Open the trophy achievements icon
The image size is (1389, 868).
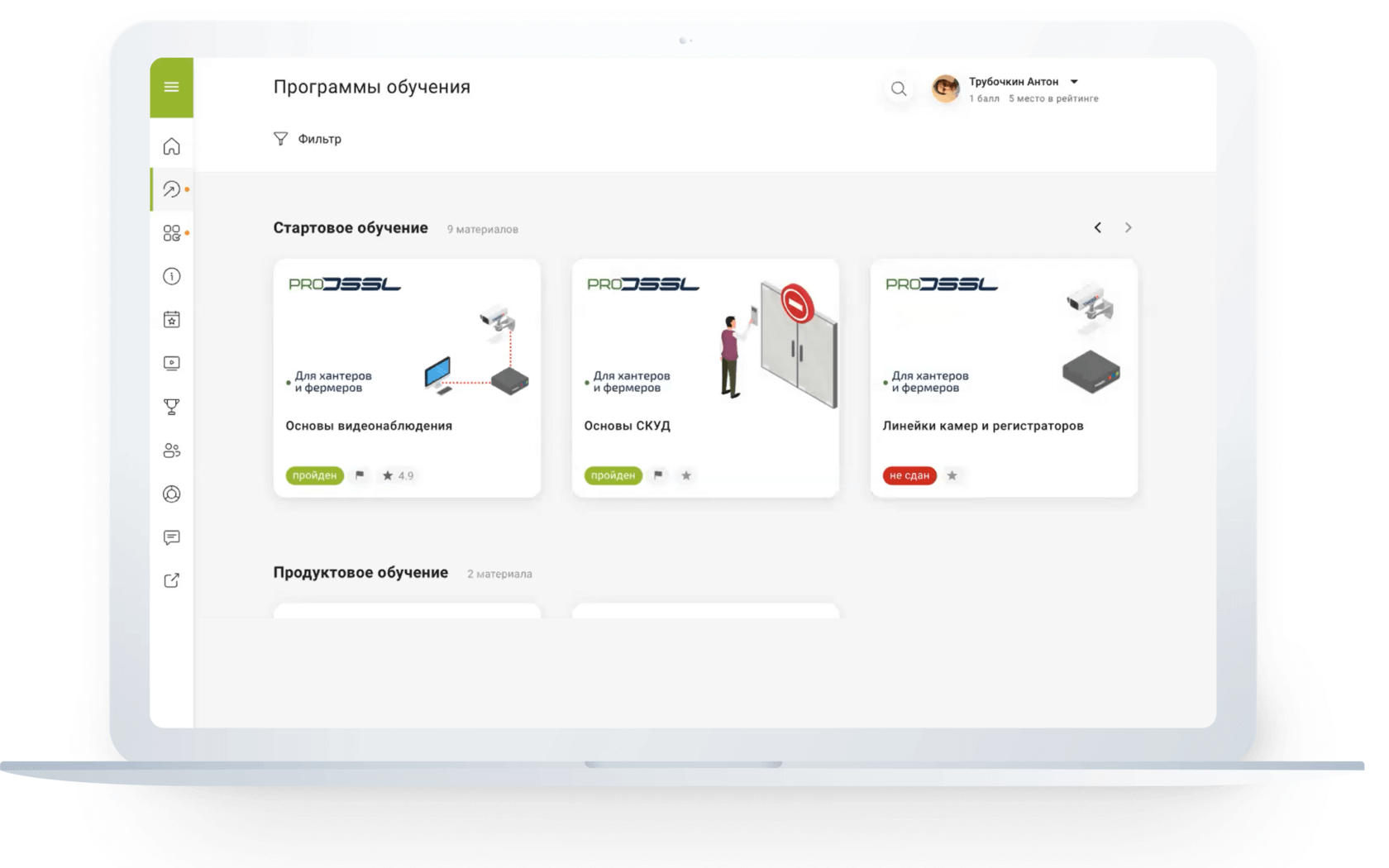click(171, 407)
